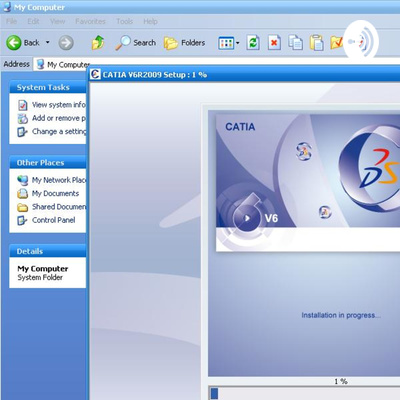The height and width of the screenshot is (400, 400).
Task: Open the Tools menu
Action: (x=124, y=21)
